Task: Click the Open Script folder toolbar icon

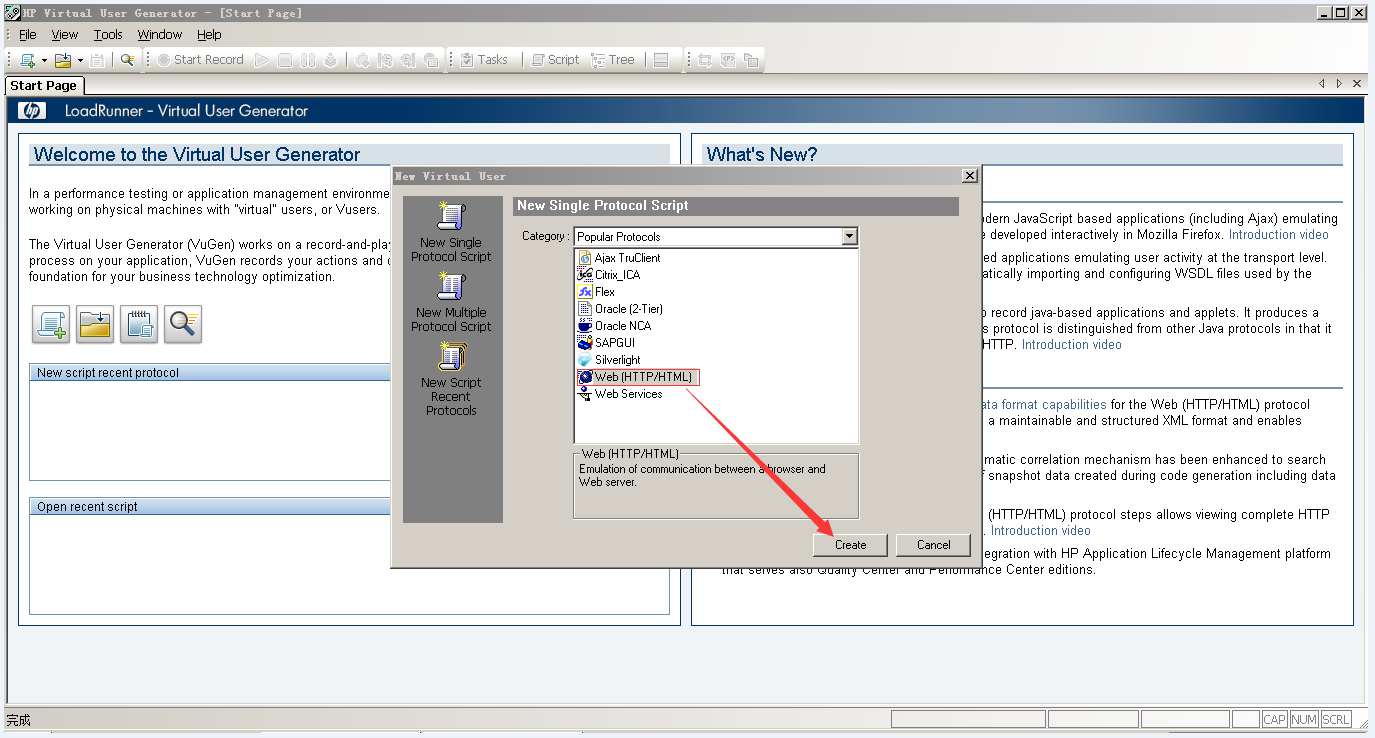Action: (x=63, y=60)
